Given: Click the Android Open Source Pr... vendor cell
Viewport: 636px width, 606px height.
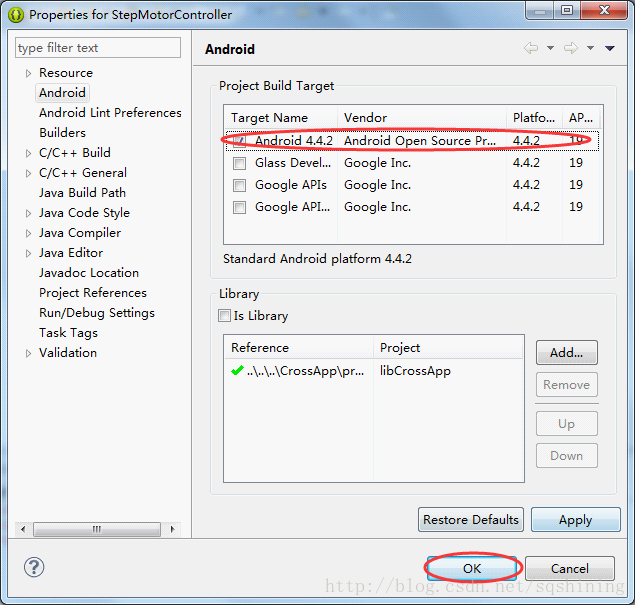Looking at the screenshot, I should 420,141.
